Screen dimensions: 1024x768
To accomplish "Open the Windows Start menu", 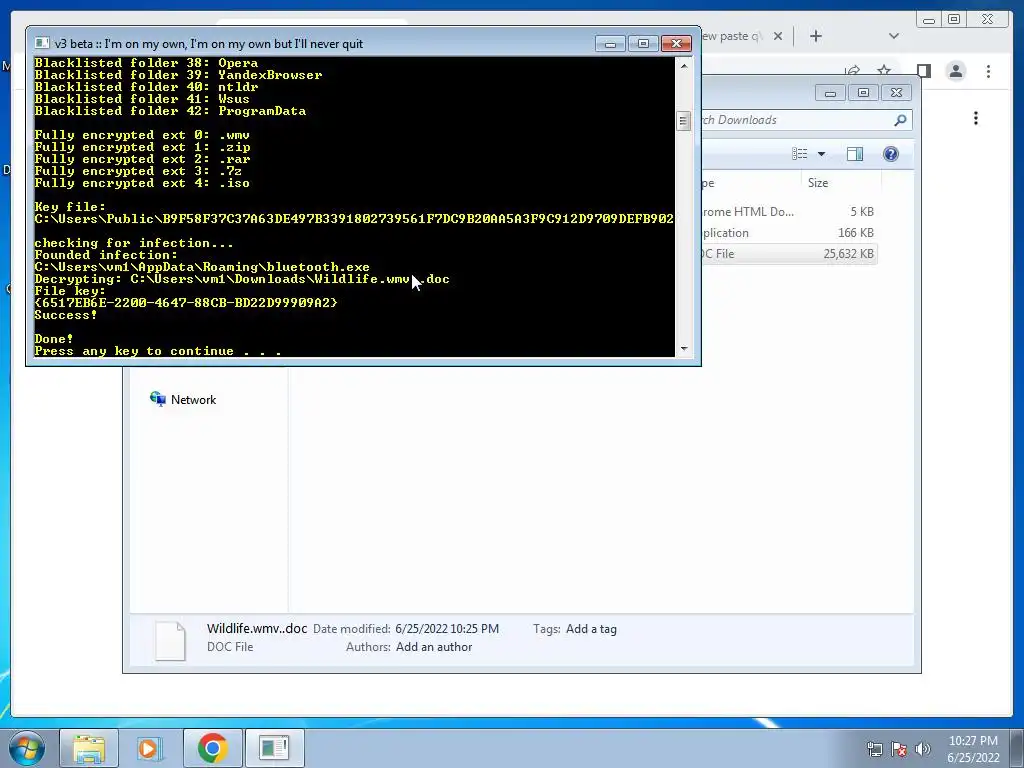I will point(27,748).
